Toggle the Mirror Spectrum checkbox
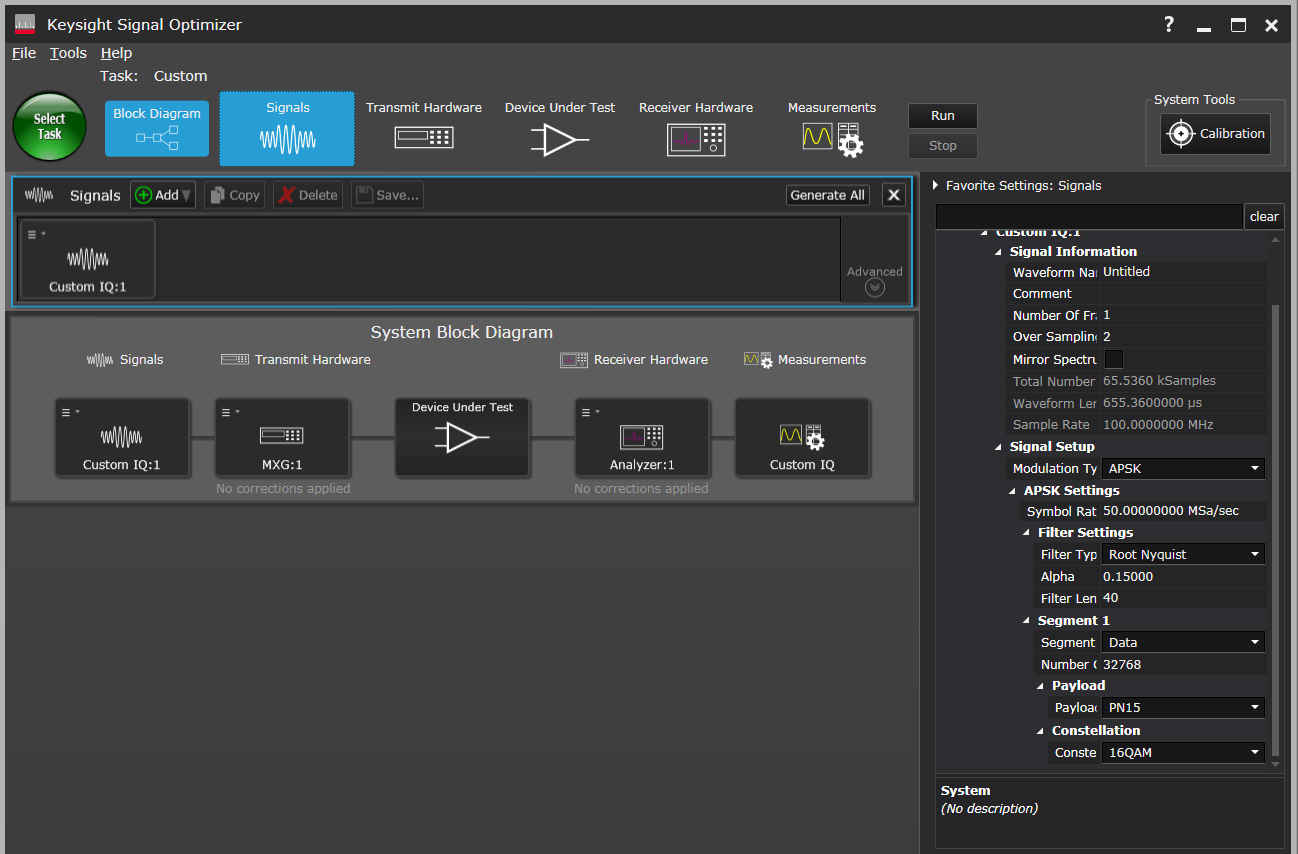The width and height of the screenshot is (1298, 854). click(1113, 359)
